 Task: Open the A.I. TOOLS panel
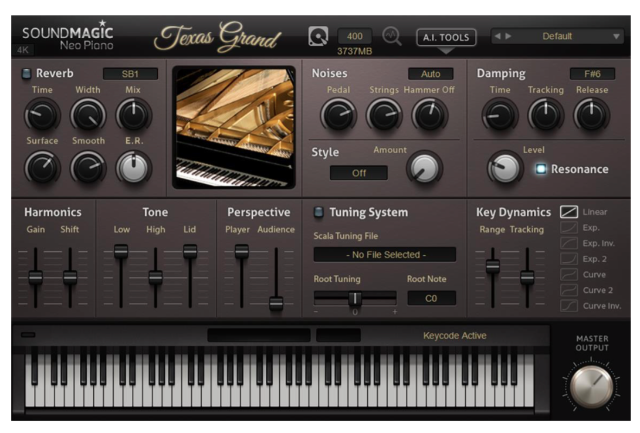coord(446,38)
